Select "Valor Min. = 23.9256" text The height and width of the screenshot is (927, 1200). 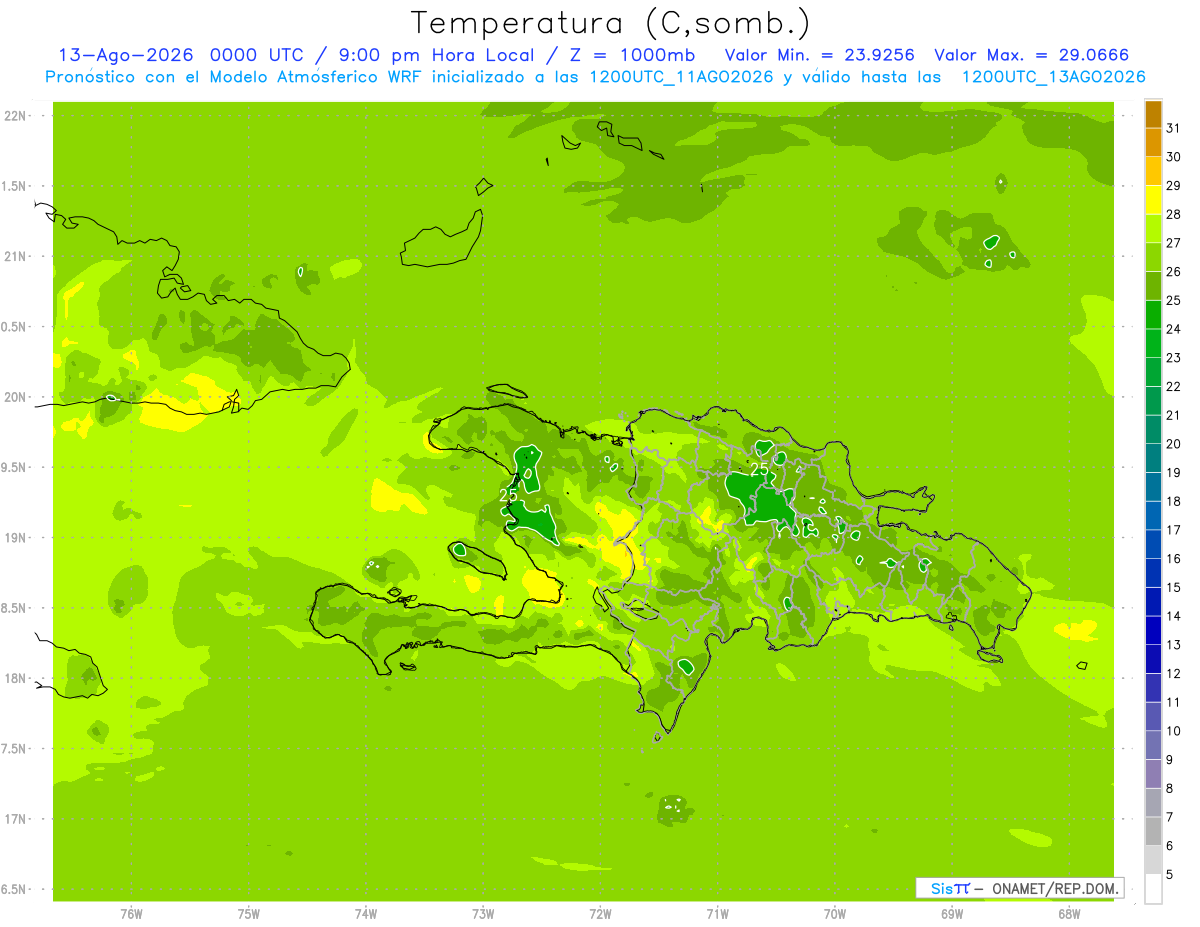(819, 55)
